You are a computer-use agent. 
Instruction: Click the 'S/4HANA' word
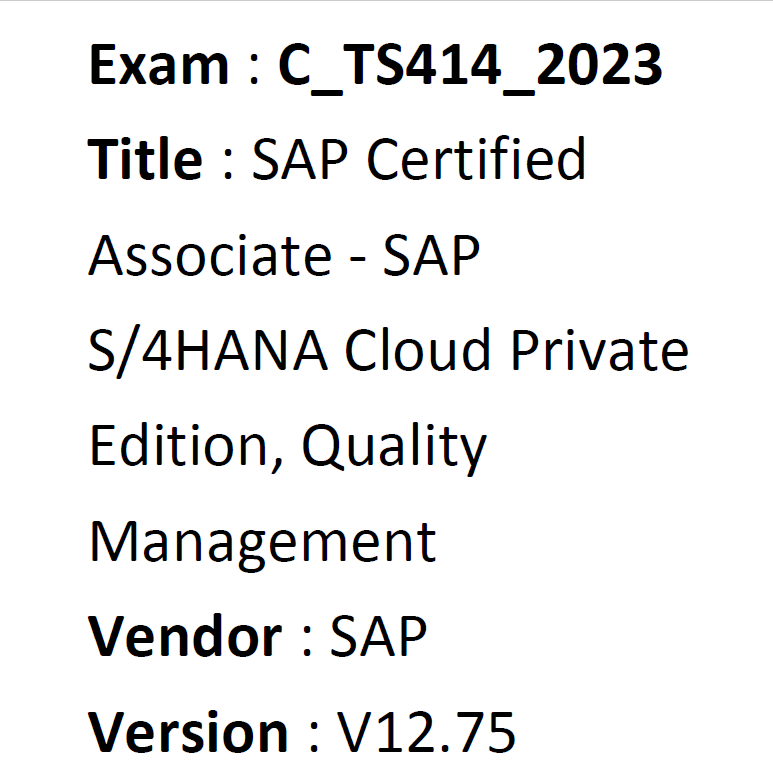click(208, 351)
